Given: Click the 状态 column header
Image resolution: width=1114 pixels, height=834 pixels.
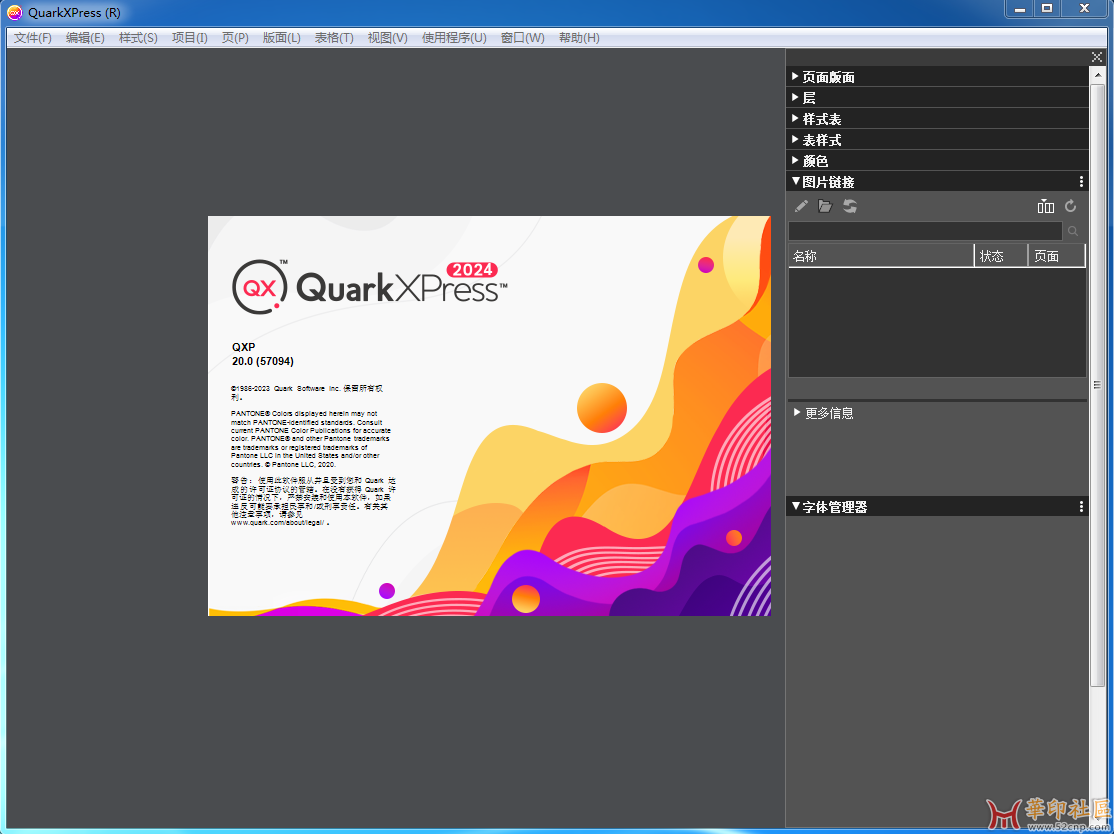Looking at the screenshot, I should [1001, 256].
